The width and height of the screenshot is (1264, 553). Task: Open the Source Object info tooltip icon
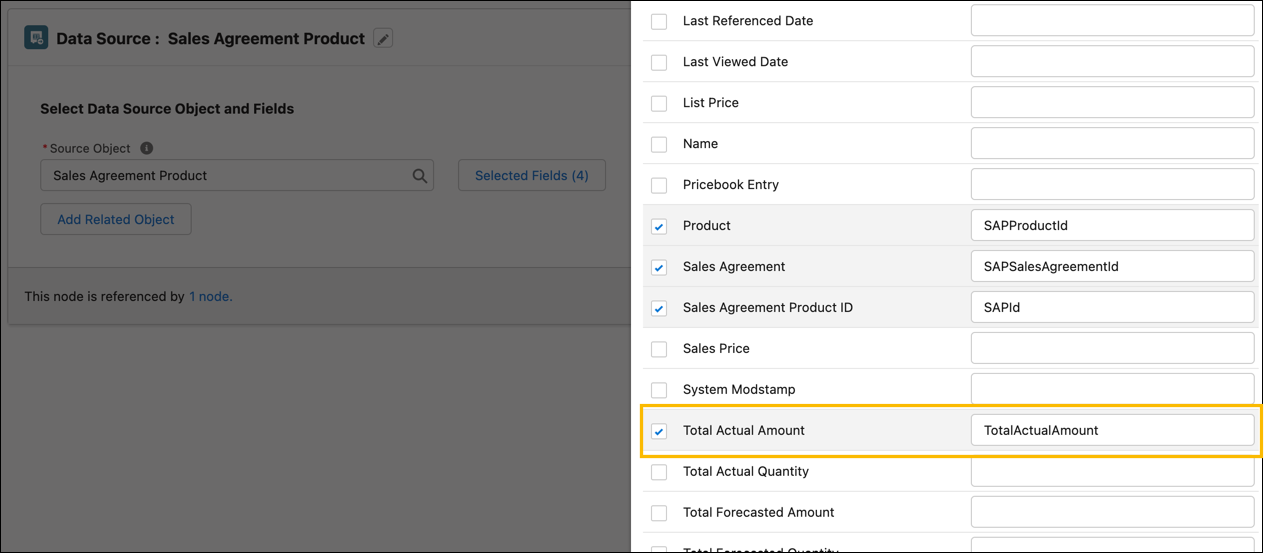147,148
